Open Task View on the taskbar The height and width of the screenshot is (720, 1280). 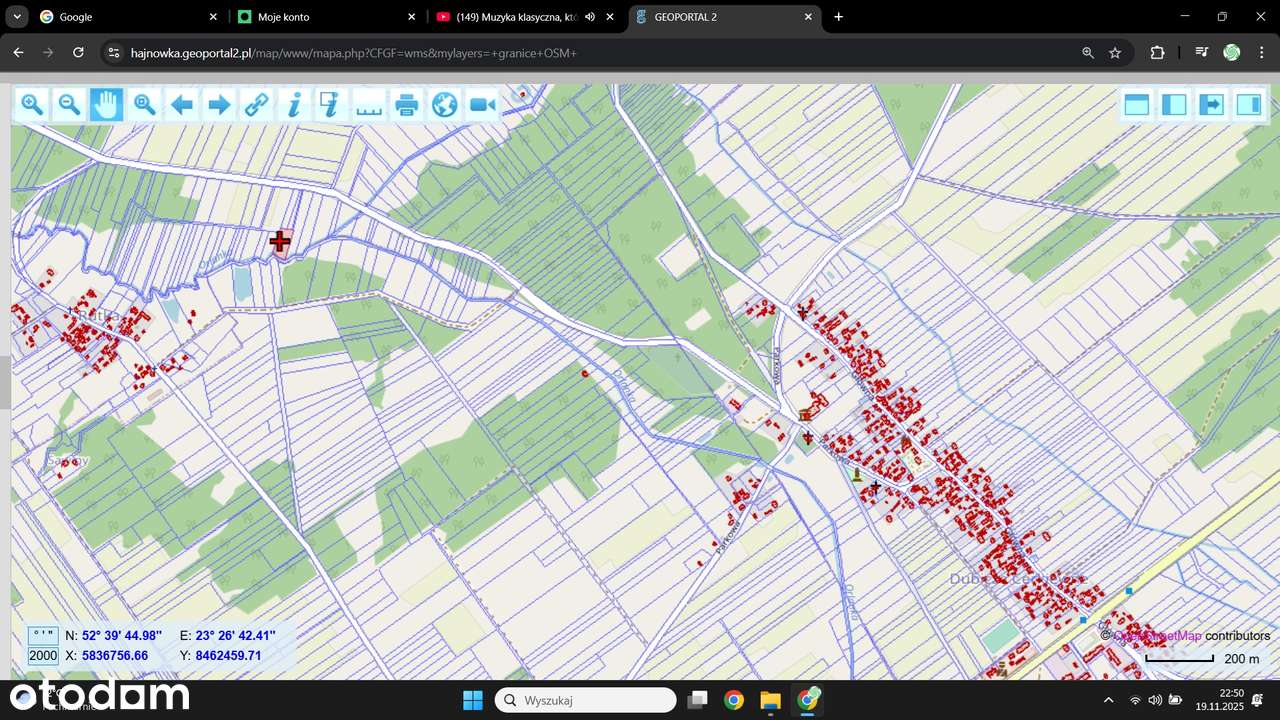click(698, 700)
